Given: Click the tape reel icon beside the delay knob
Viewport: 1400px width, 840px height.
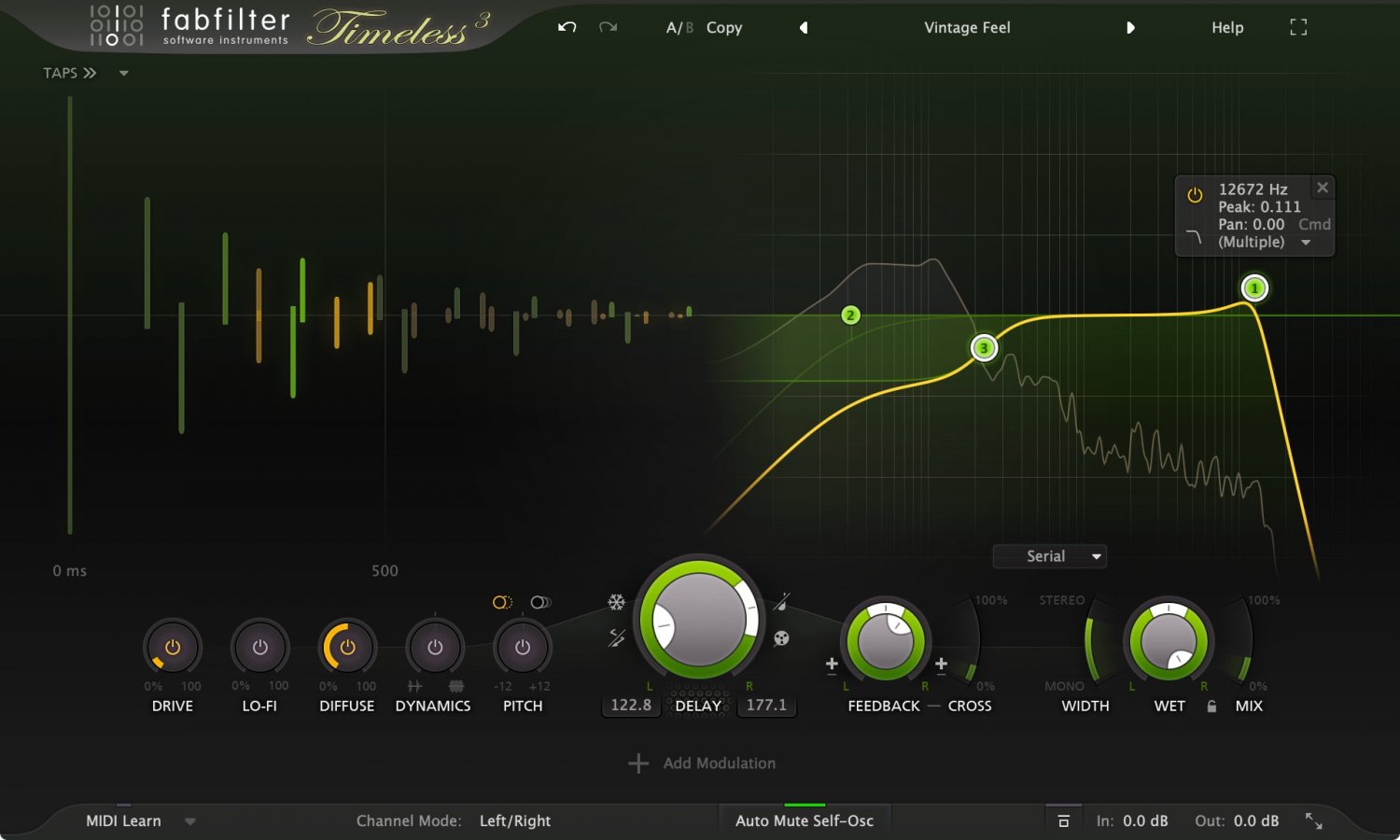Looking at the screenshot, I should pyautogui.click(x=782, y=638).
